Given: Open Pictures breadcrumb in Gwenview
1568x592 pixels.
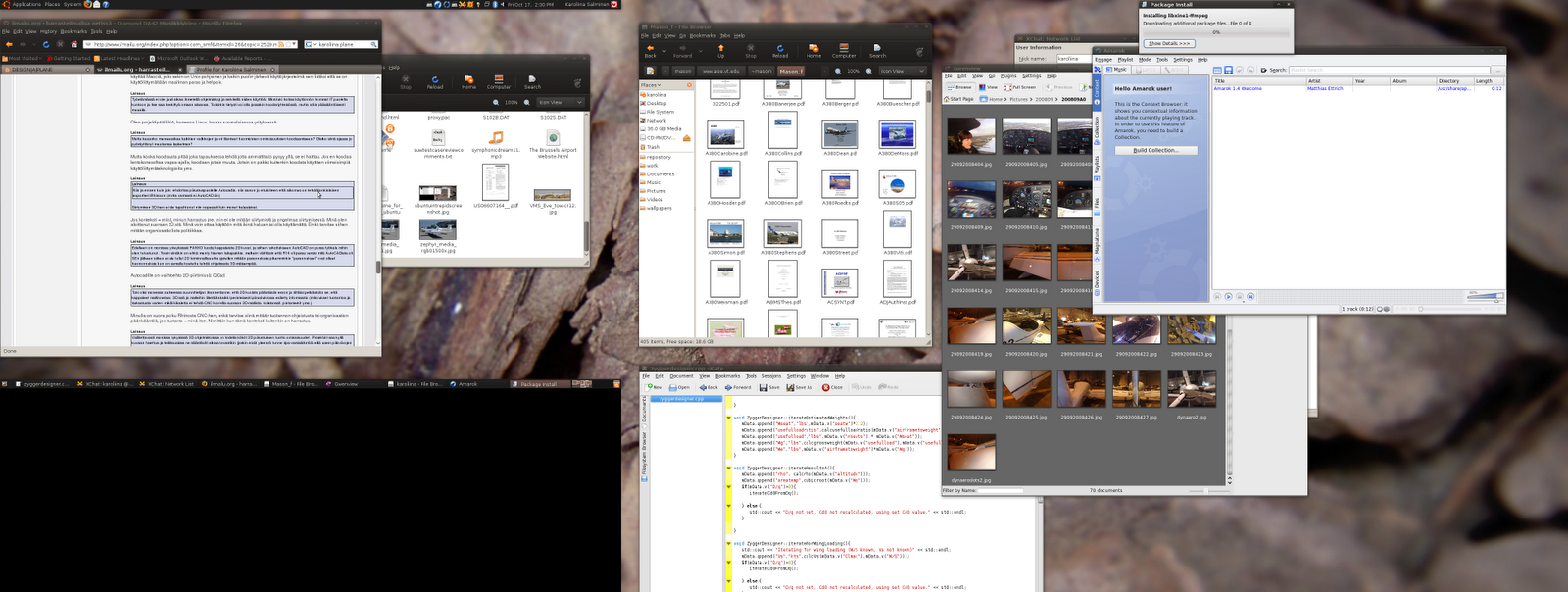Looking at the screenshot, I should [1019, 99].
